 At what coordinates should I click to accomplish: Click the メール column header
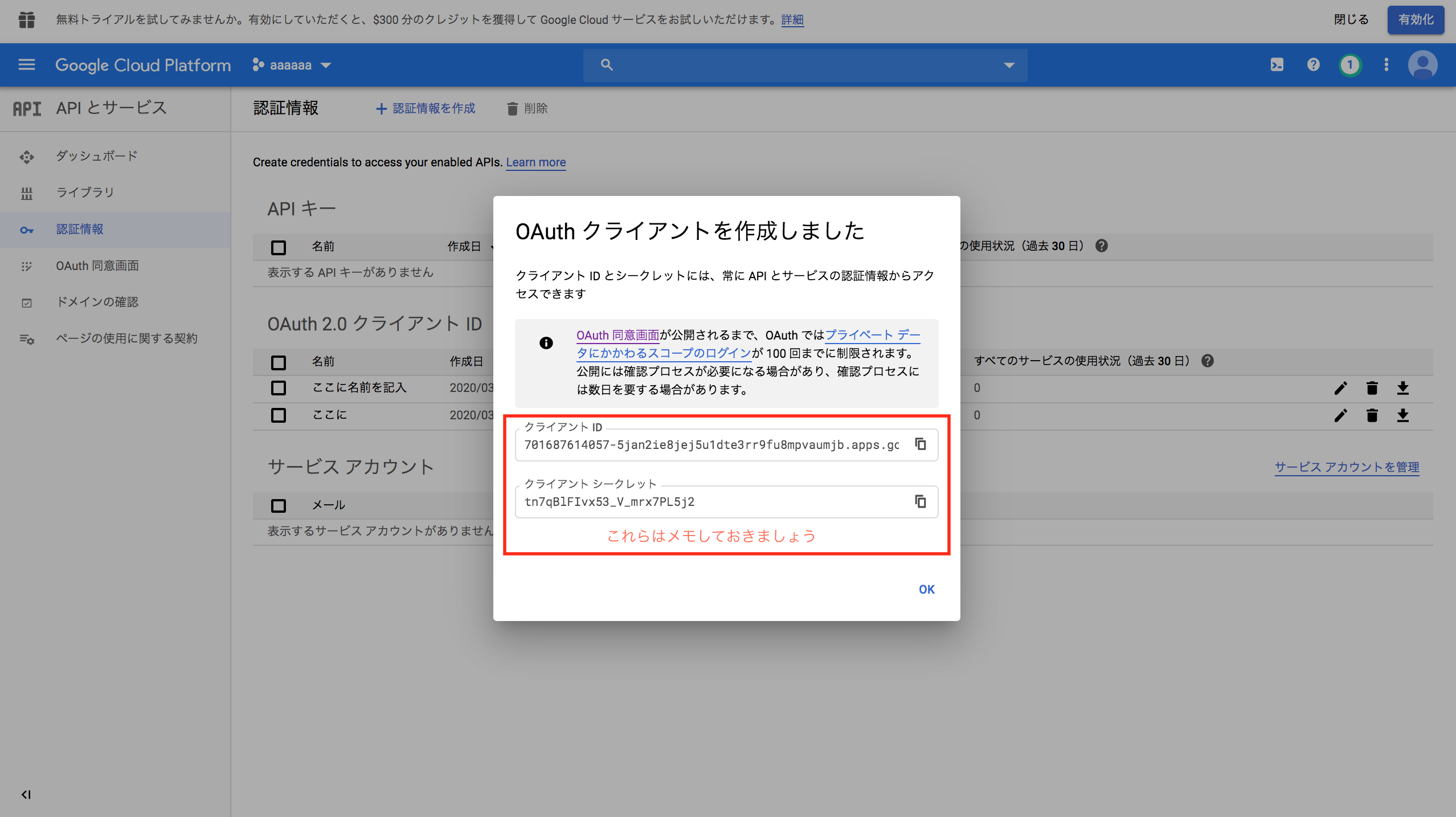click(x=329, y=505)
